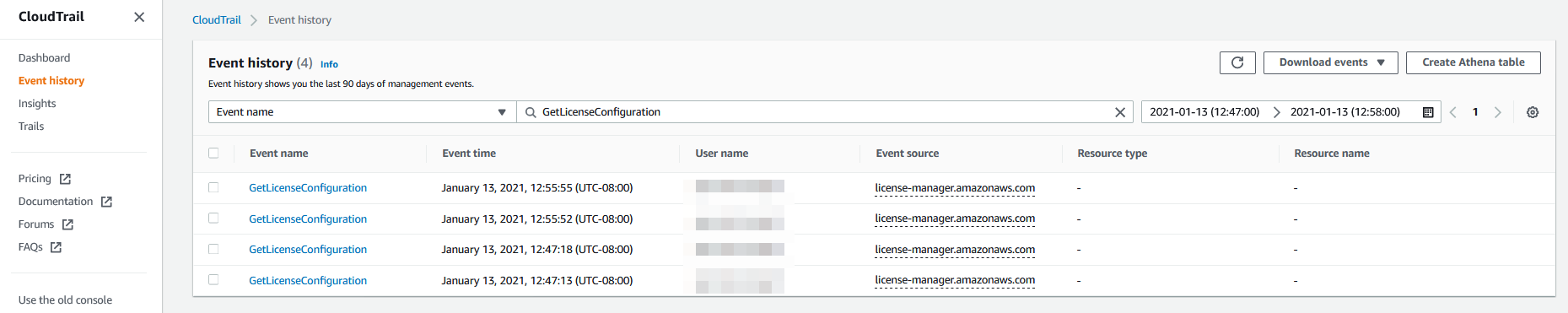Screen dimensions: 1568x313
Task: Open FAQs external link icon
Action: 56,247
